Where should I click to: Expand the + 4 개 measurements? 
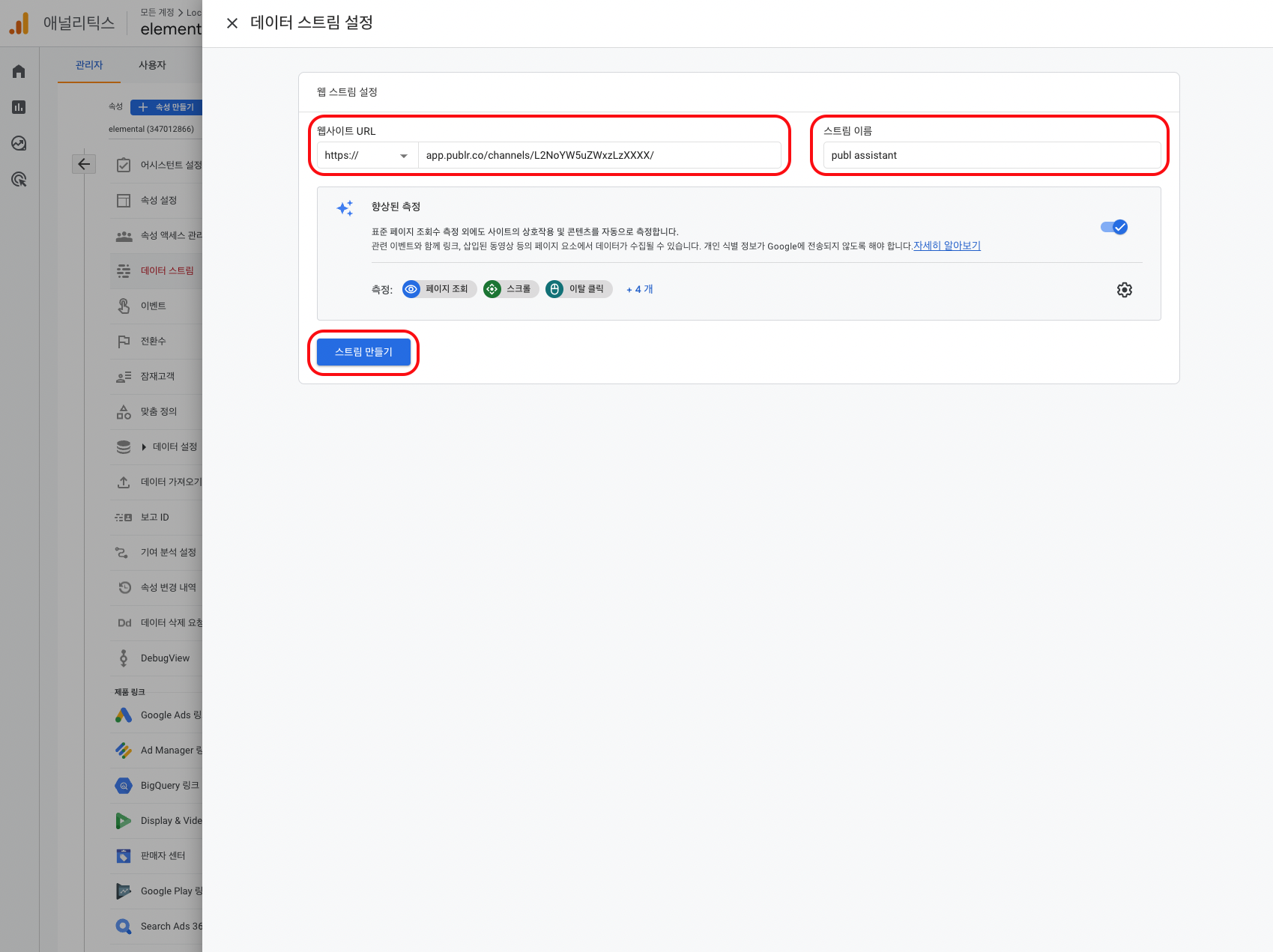pyautogui.click(x=639, y=289)
